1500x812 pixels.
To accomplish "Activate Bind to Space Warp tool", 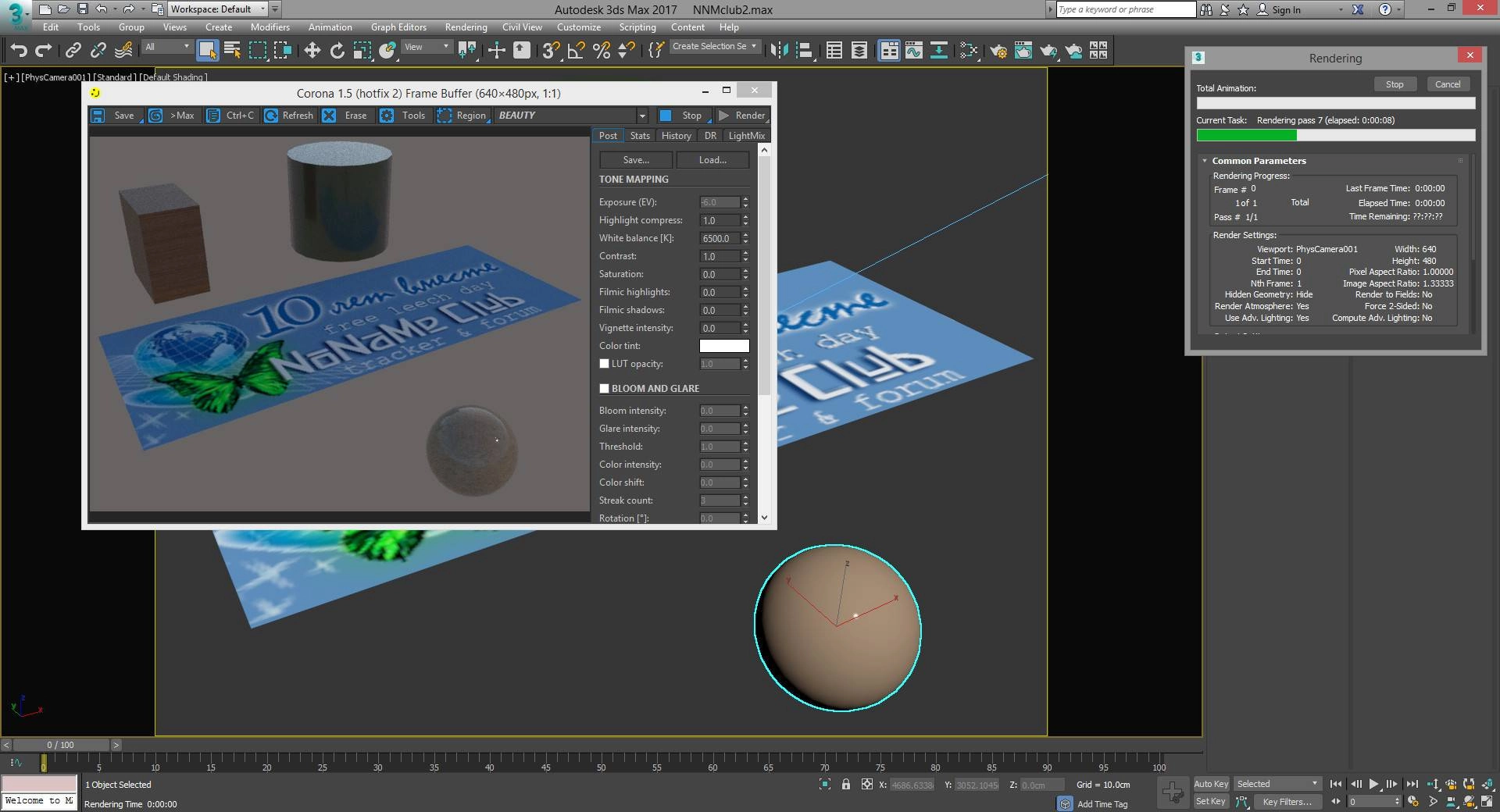I will (123, 51).
